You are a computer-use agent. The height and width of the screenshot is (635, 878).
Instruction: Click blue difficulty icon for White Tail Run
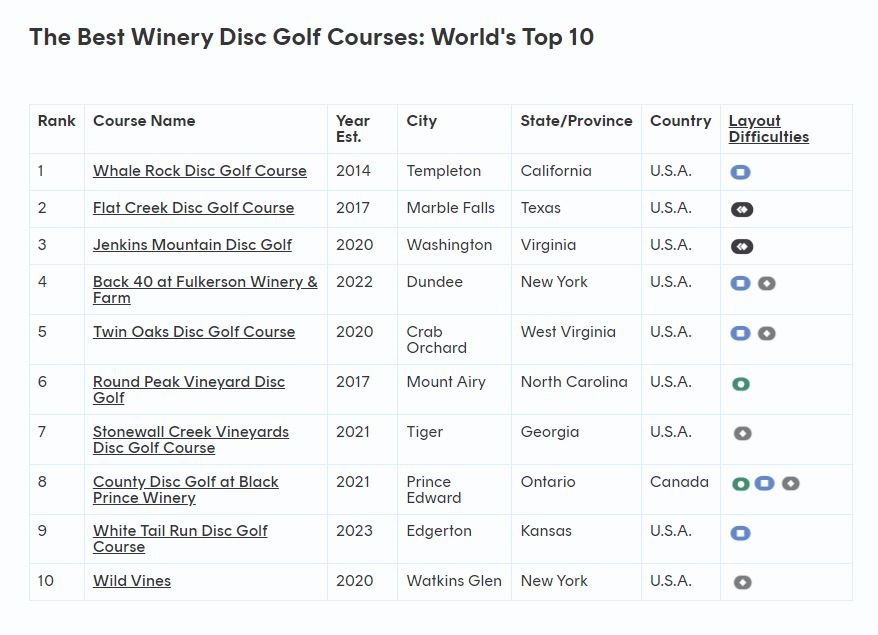click(x=740, y=533)
